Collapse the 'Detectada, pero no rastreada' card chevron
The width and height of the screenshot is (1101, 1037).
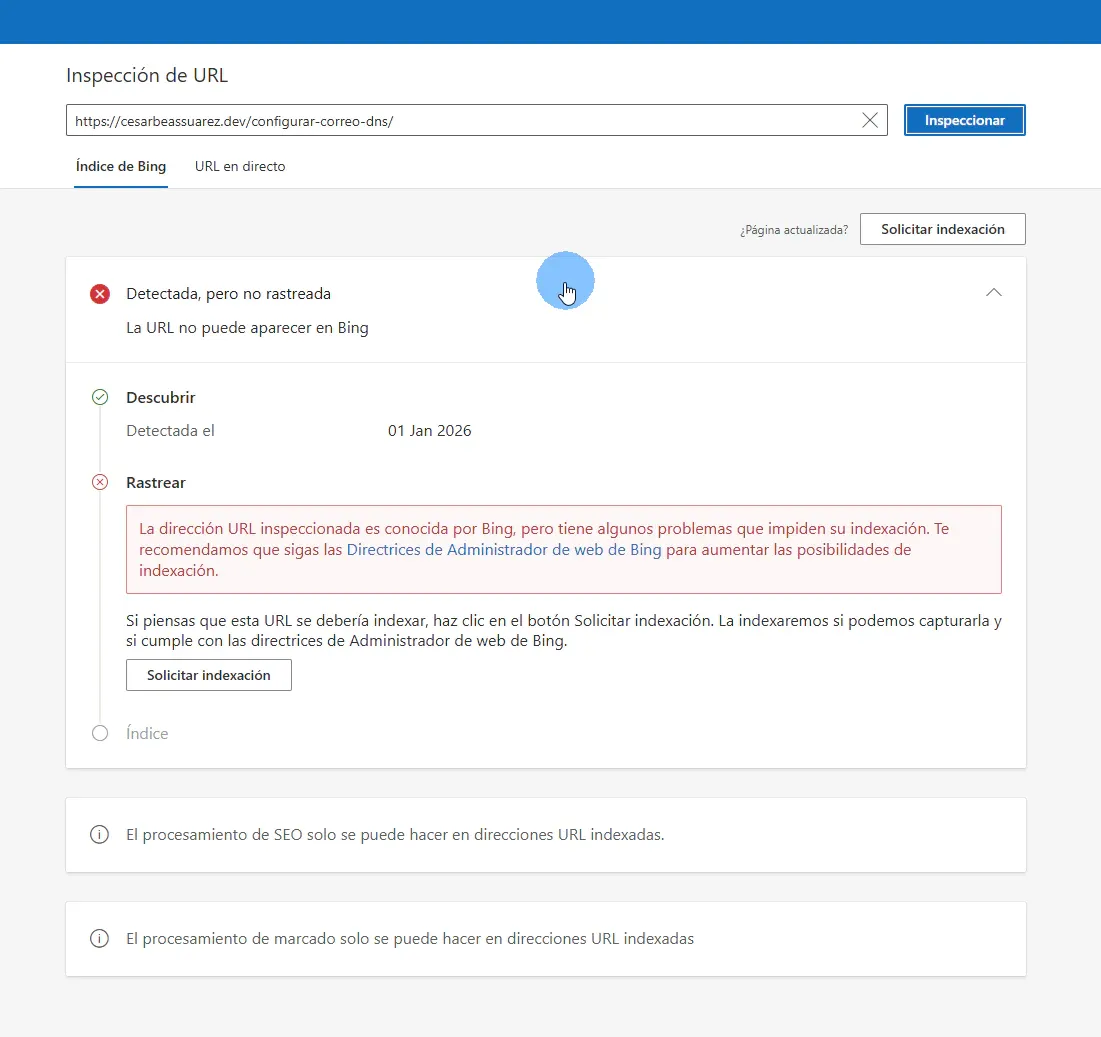point(994,293)
